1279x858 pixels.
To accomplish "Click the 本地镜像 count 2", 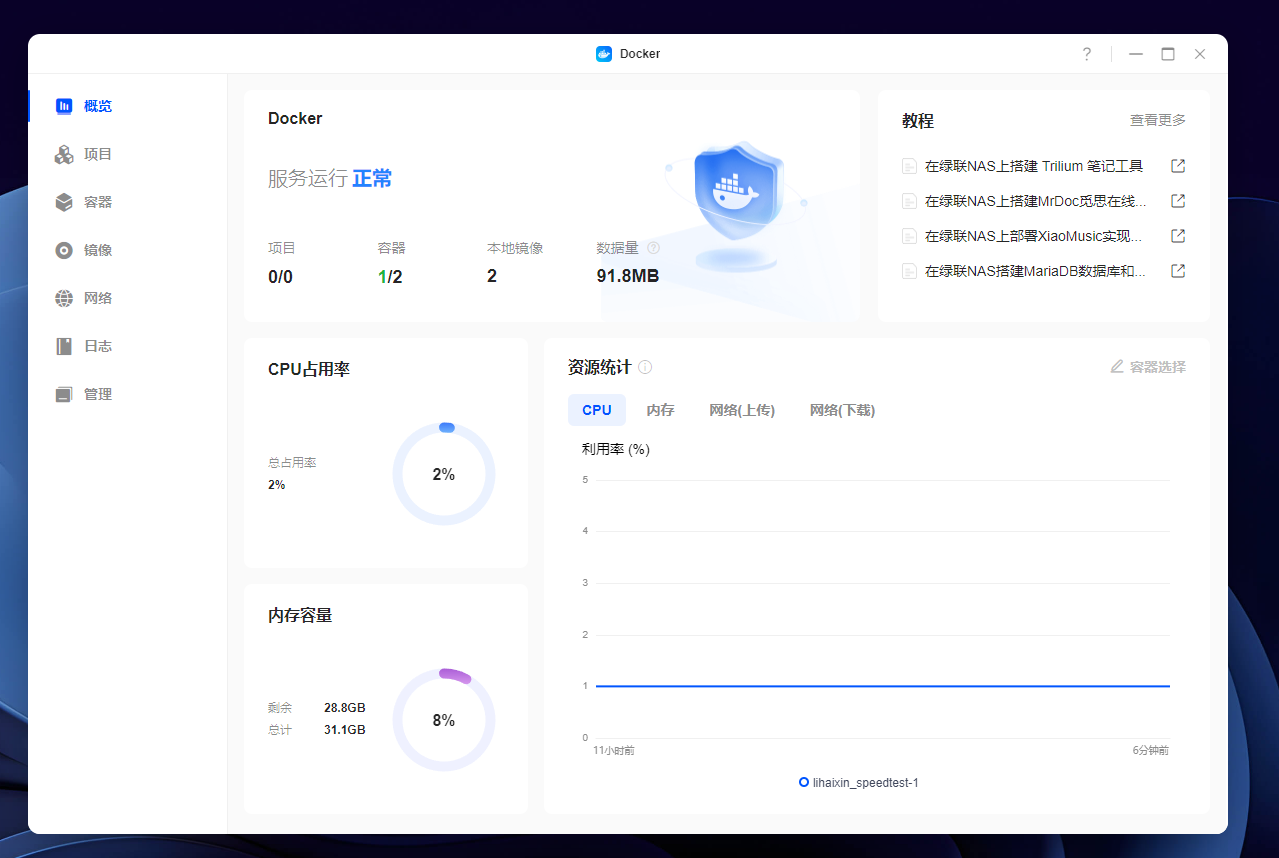I will (492, 277).
